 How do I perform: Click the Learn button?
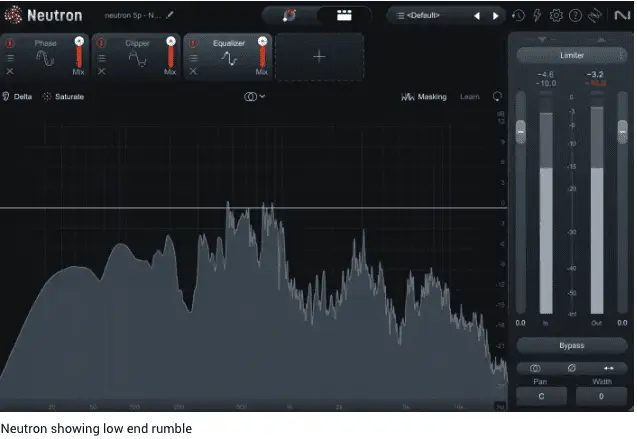pyautogui.click(x=470, y=97)
